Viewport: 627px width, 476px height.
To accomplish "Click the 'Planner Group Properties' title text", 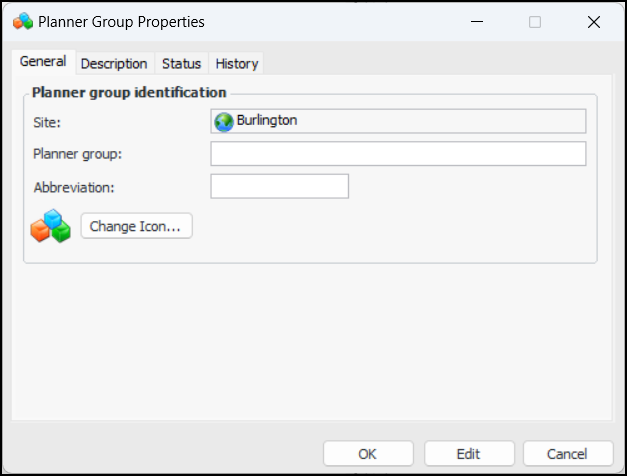I will pyautogui.click(x=121, y=21).
